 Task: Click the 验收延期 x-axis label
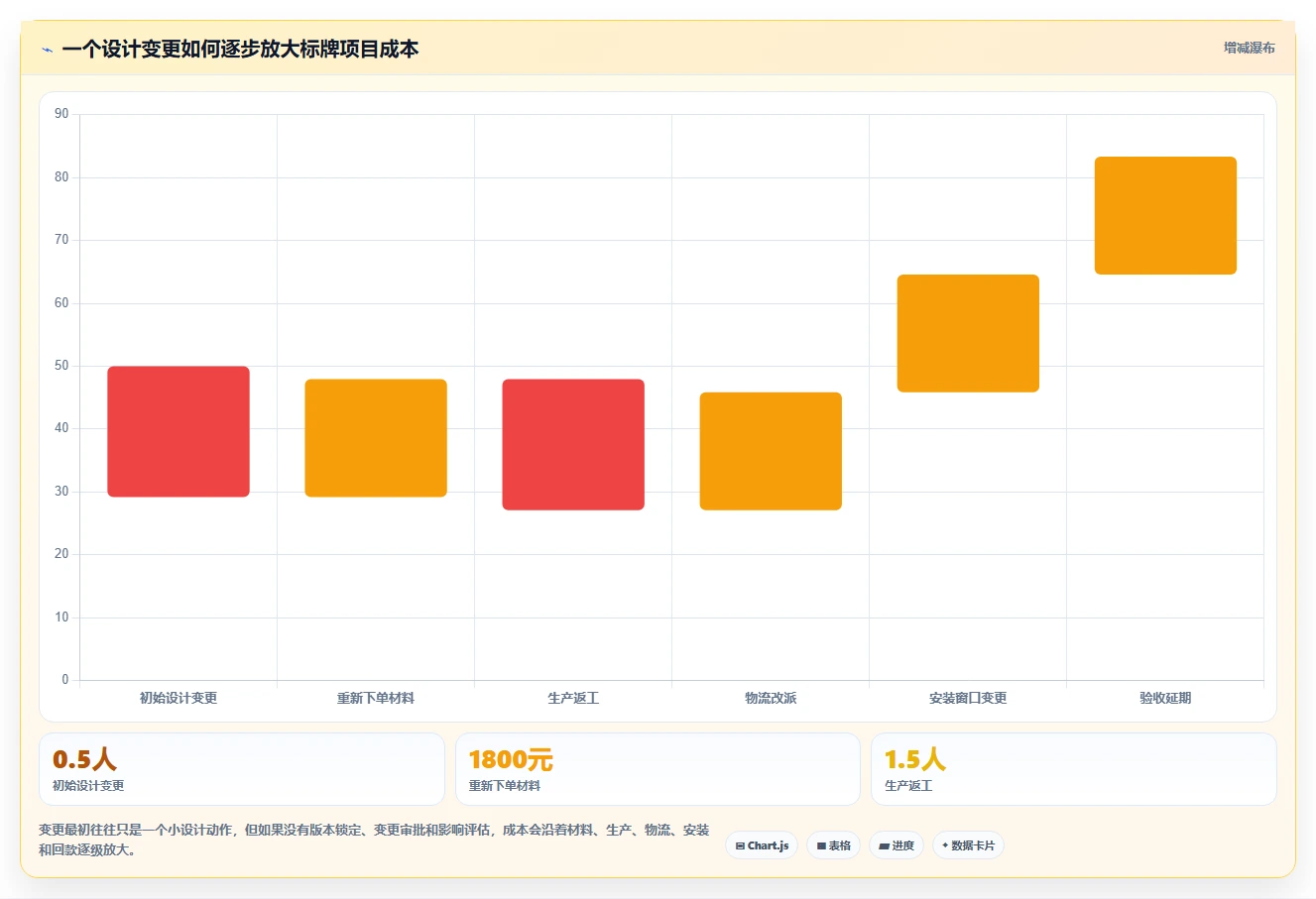[x=1165, y=698]
